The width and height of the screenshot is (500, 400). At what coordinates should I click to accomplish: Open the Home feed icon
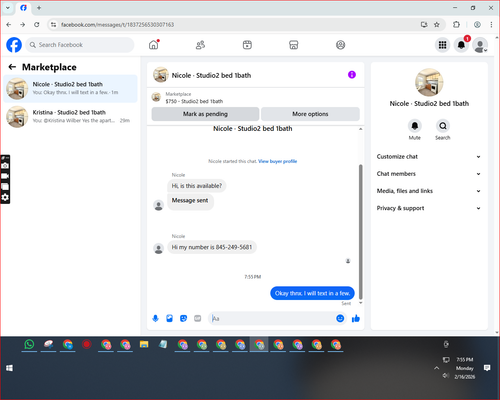click(x=154, y=45)
